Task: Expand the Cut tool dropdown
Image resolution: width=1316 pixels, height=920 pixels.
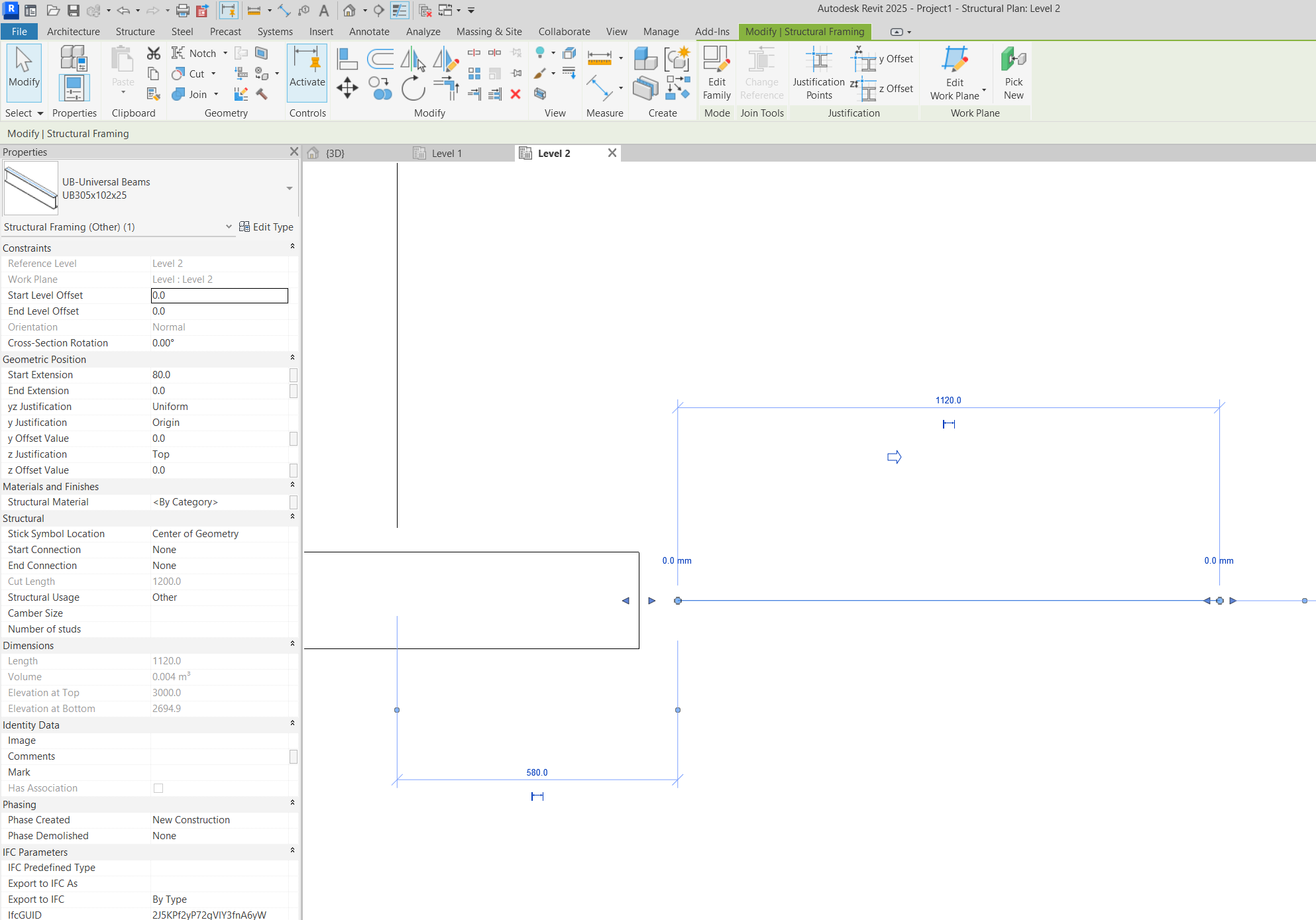Action: (213, 74)
